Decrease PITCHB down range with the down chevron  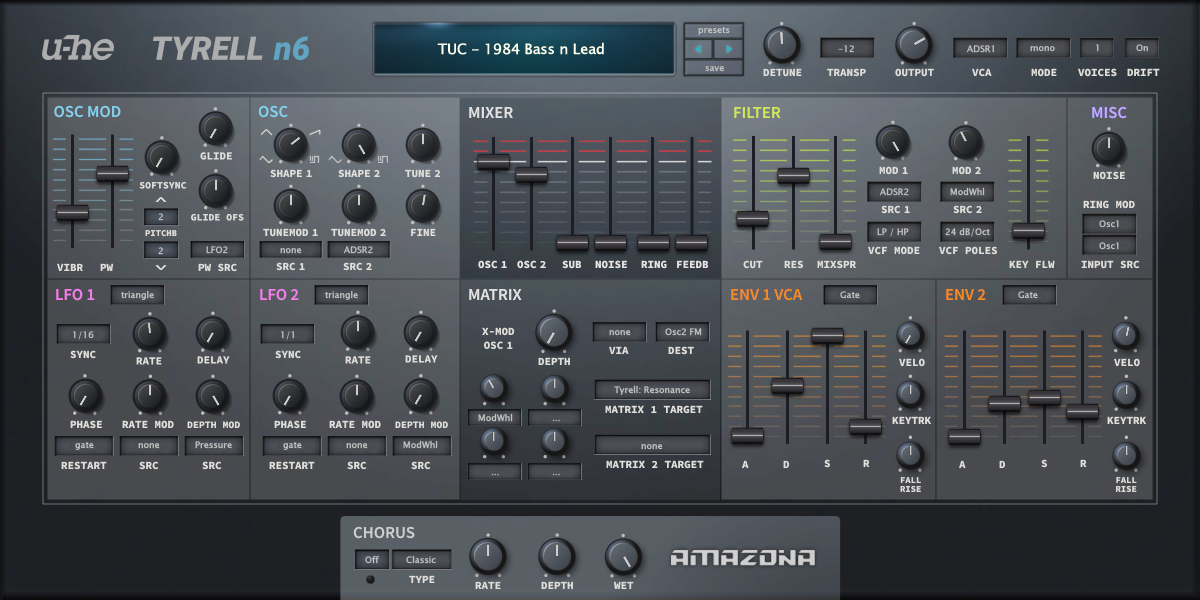(x=161, y=267)
